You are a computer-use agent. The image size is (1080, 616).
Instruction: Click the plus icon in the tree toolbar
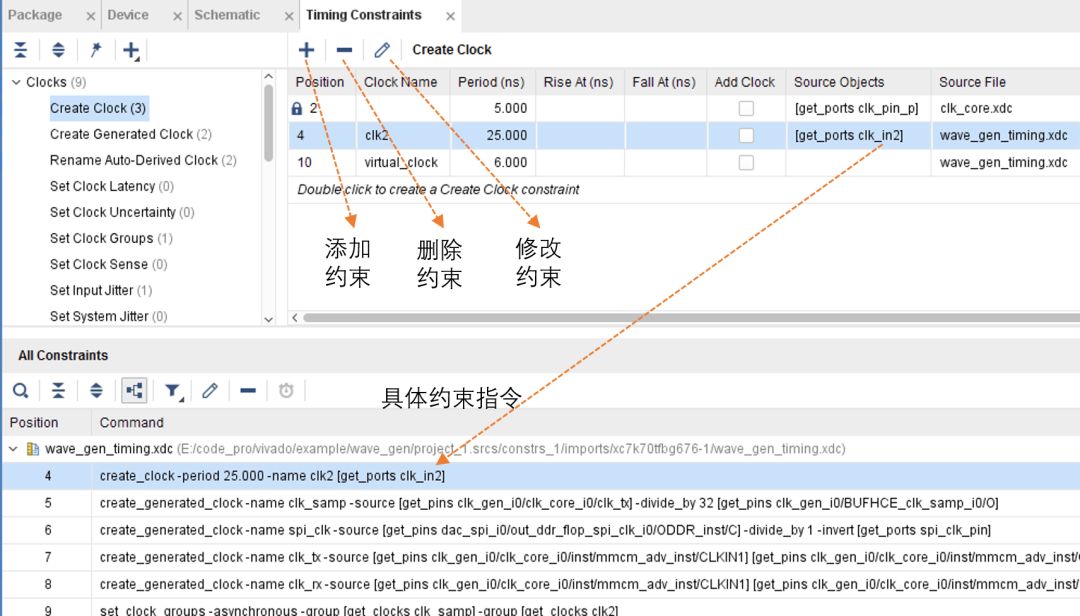(x=131, y=50)
